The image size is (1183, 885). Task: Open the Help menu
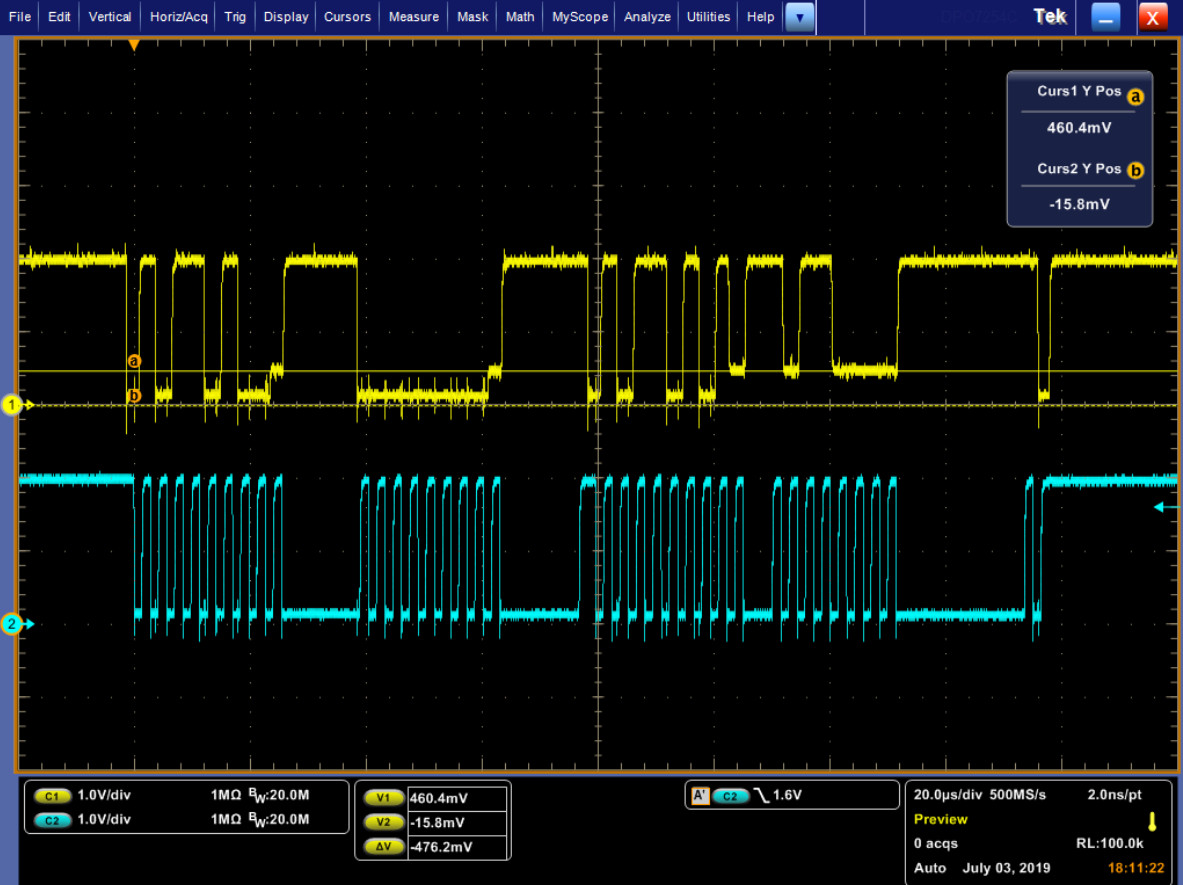coord(760,17)
